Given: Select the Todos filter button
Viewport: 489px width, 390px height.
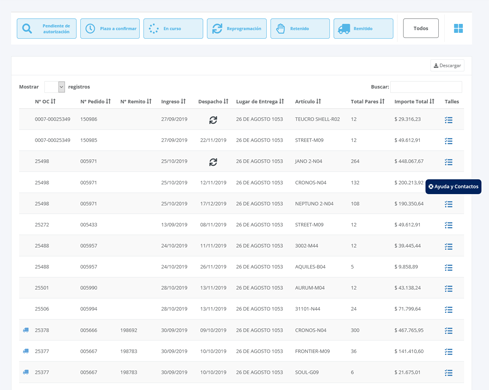Looking at the screenshot, I should click(421, 28).
